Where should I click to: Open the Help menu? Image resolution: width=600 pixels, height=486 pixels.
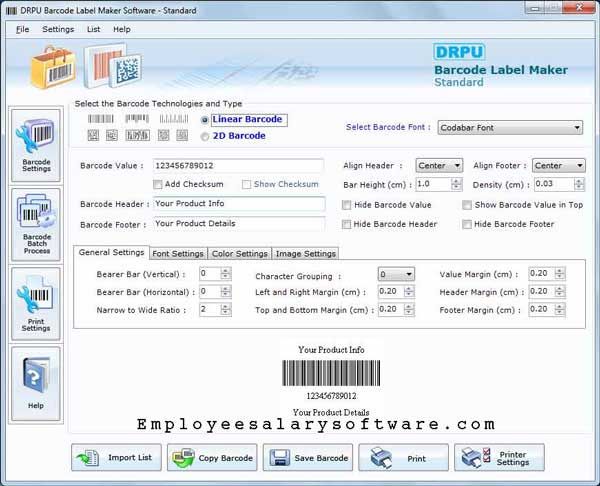[x=122, y=29]
